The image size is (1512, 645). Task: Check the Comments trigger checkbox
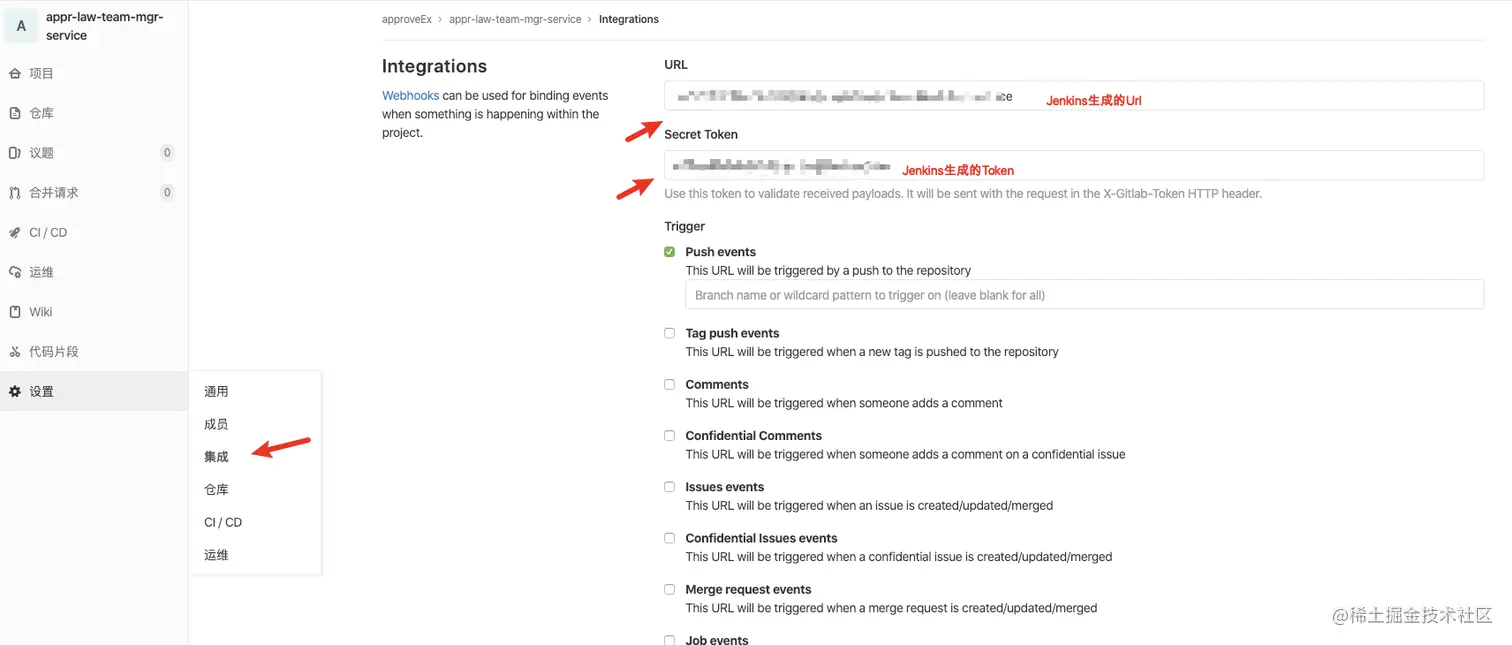[x=670, y=384]
